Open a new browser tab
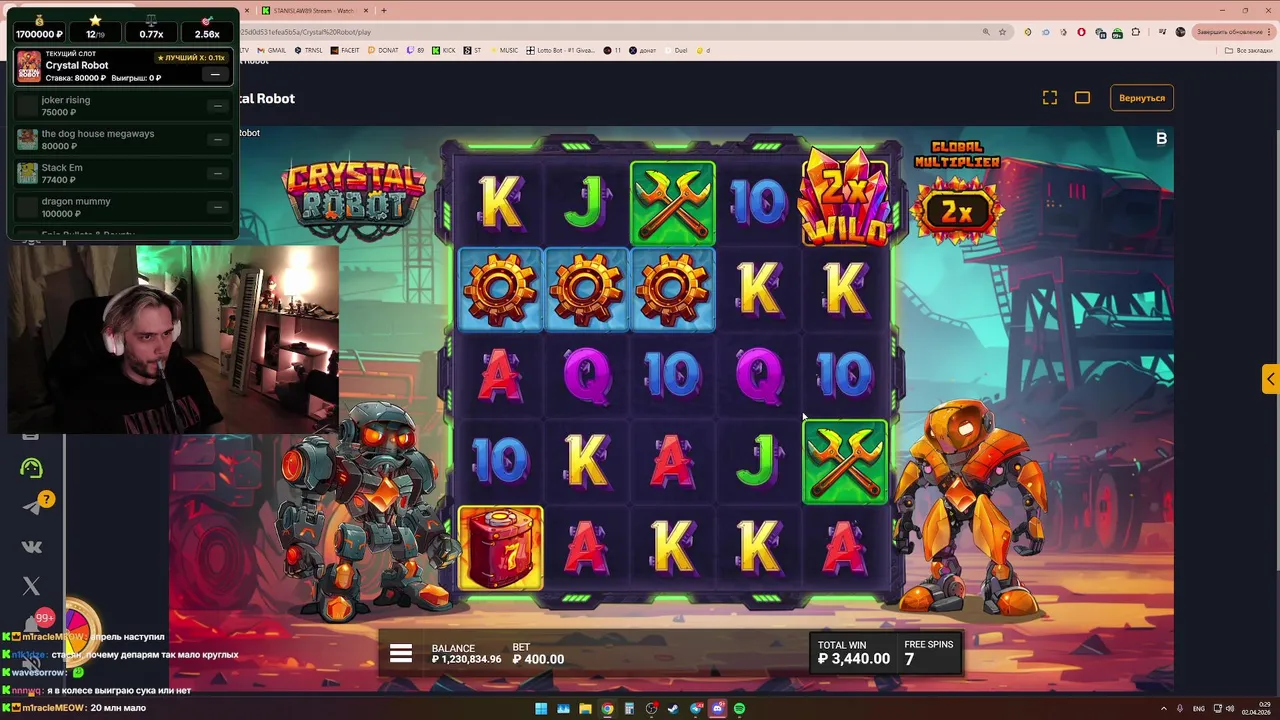The image size is (1280, 720). [384, 10]
